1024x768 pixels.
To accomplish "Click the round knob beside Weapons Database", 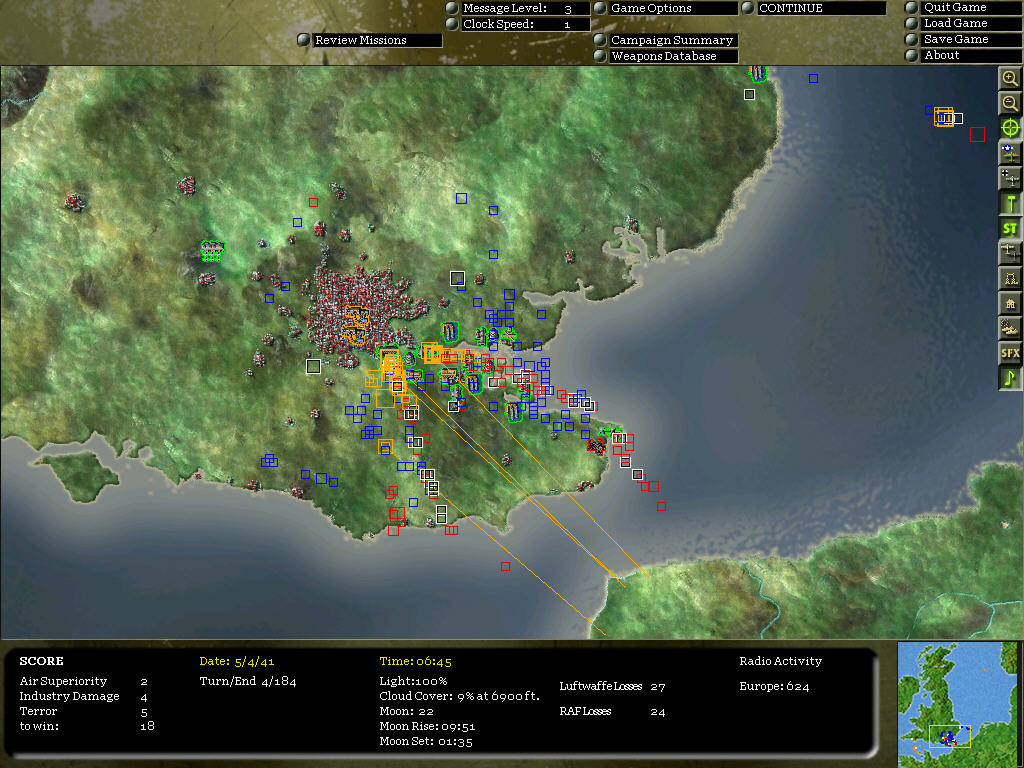I will point(600,56).
